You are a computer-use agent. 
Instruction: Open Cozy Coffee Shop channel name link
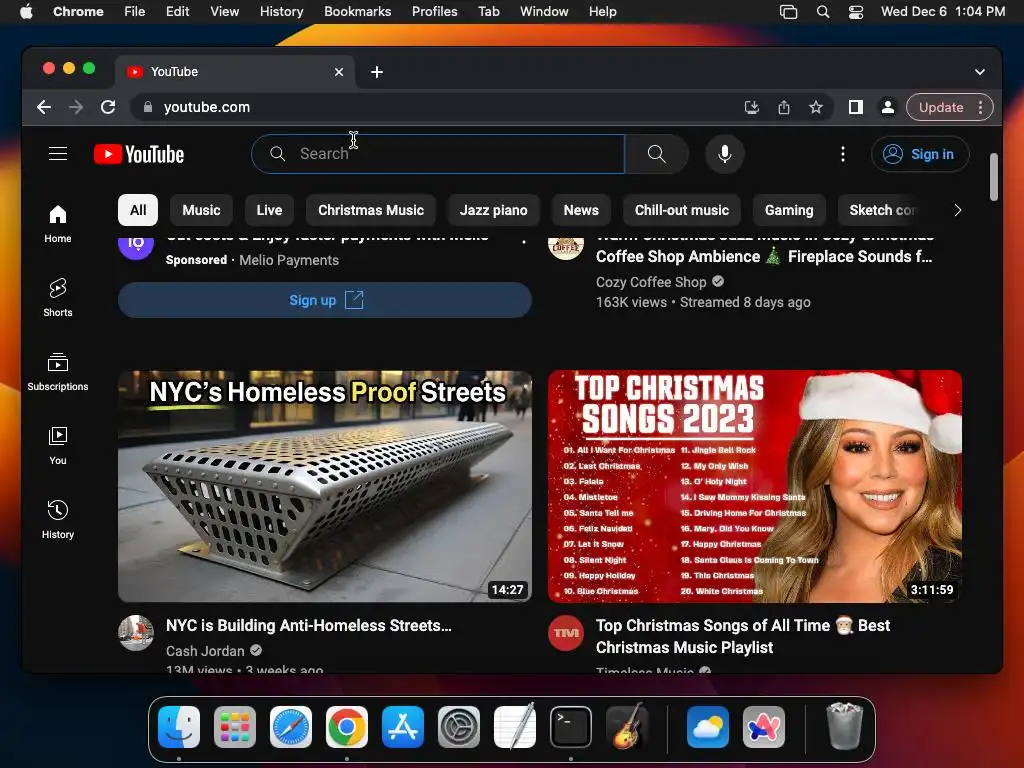click(651, 282)
